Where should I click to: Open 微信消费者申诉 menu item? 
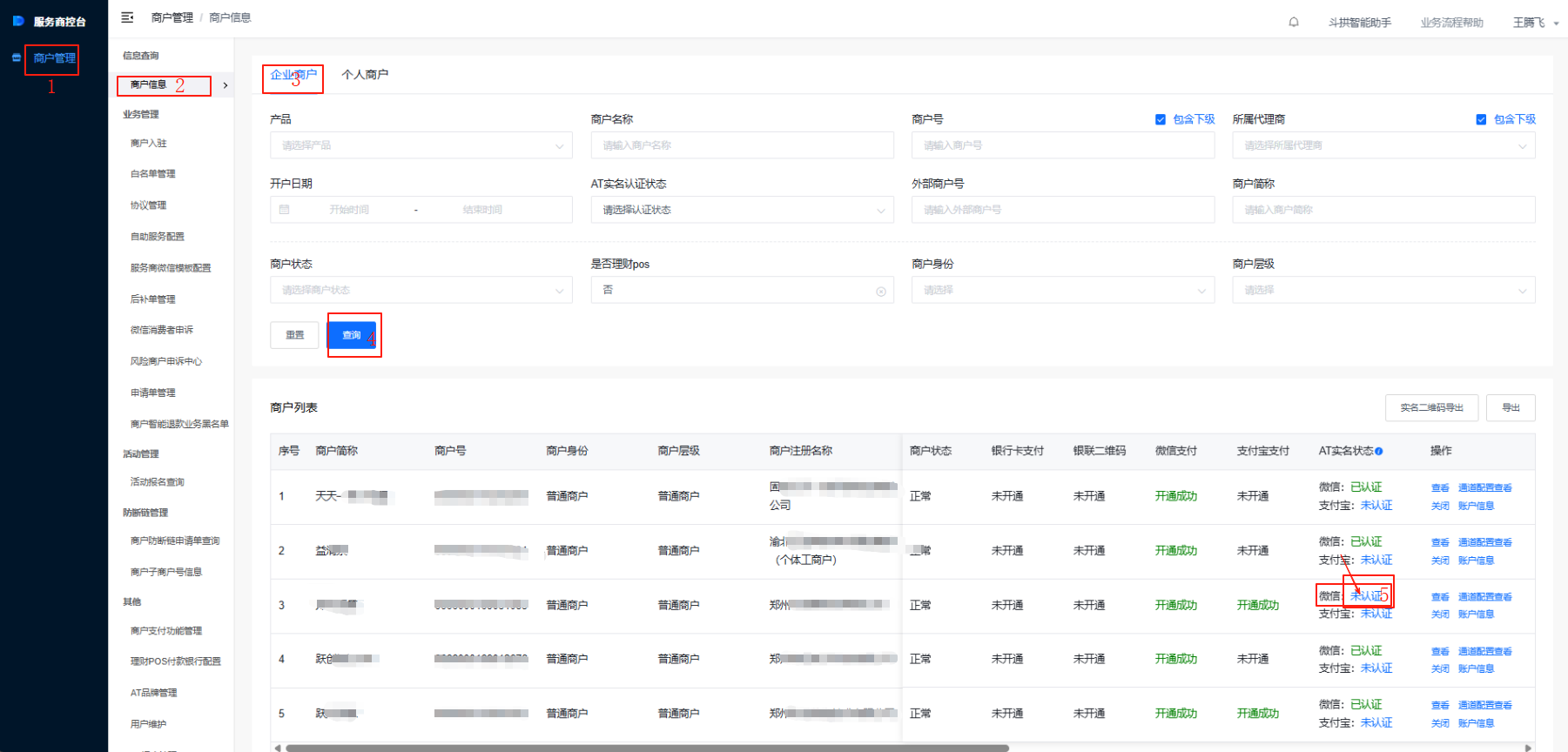click(x=161, y=330)
